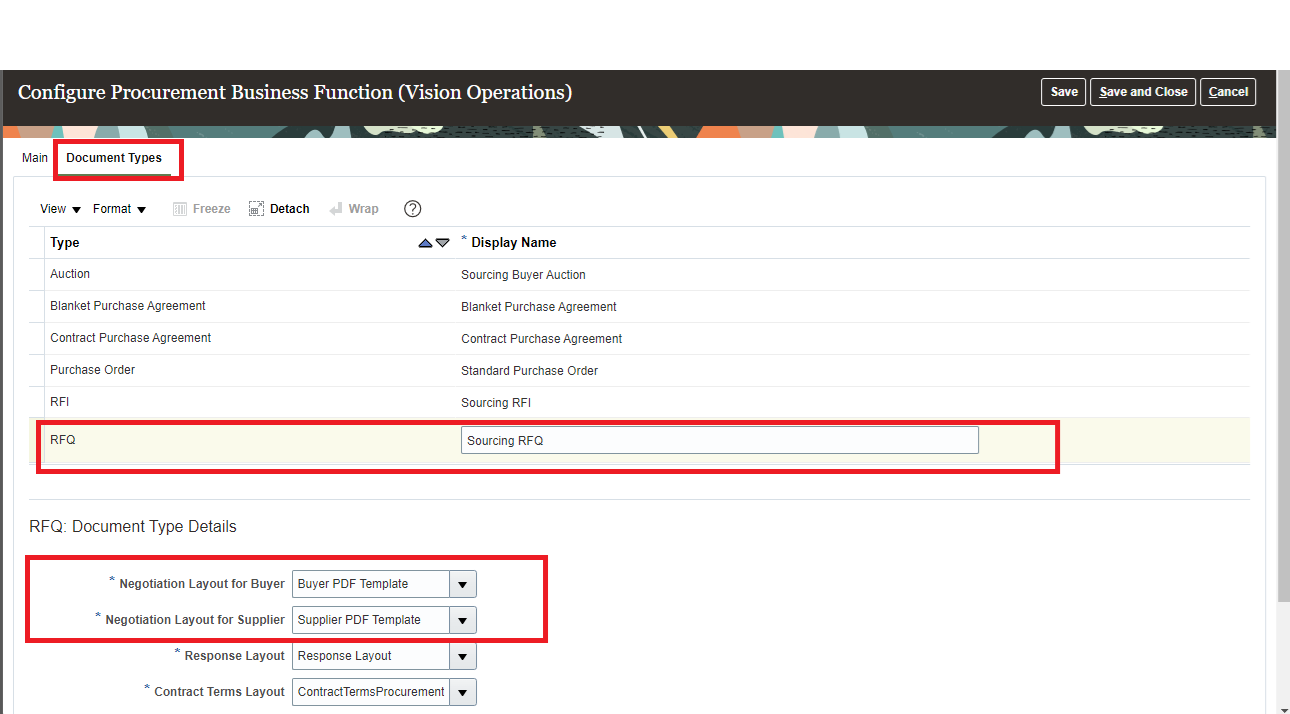The width and height of the screenshot is (1290, 714).
Task: Click the Freeze toolbar button
Action: (x=201, y=209)
